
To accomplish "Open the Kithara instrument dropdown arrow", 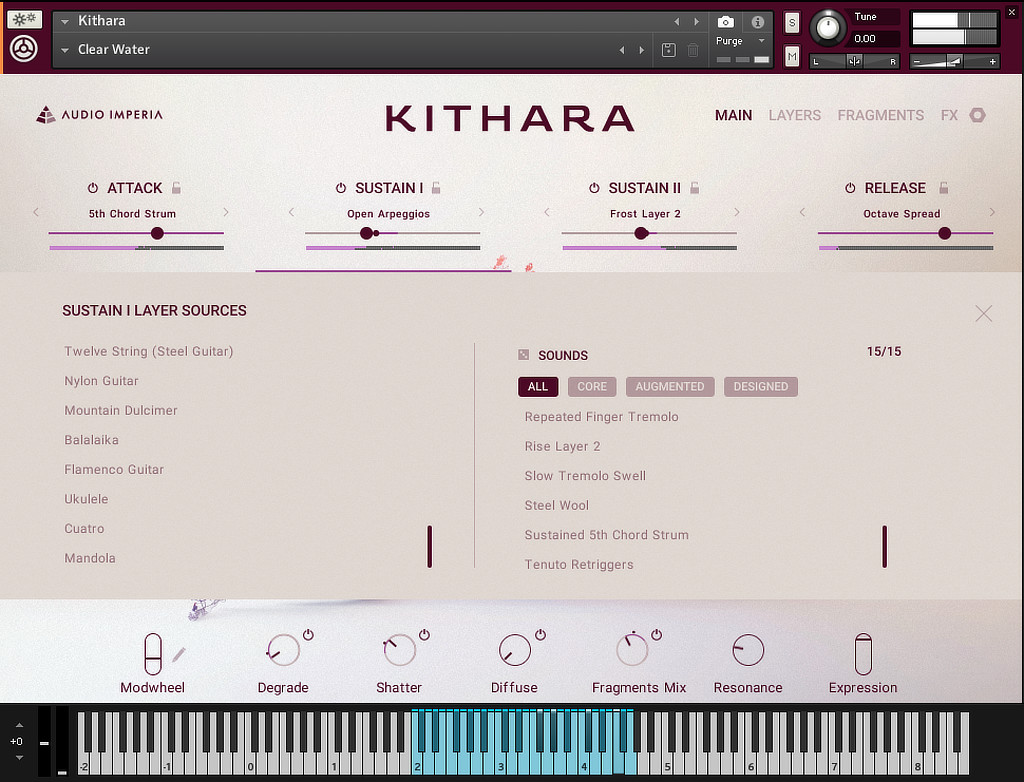I will pyautogui.click(x=65, y=22).
